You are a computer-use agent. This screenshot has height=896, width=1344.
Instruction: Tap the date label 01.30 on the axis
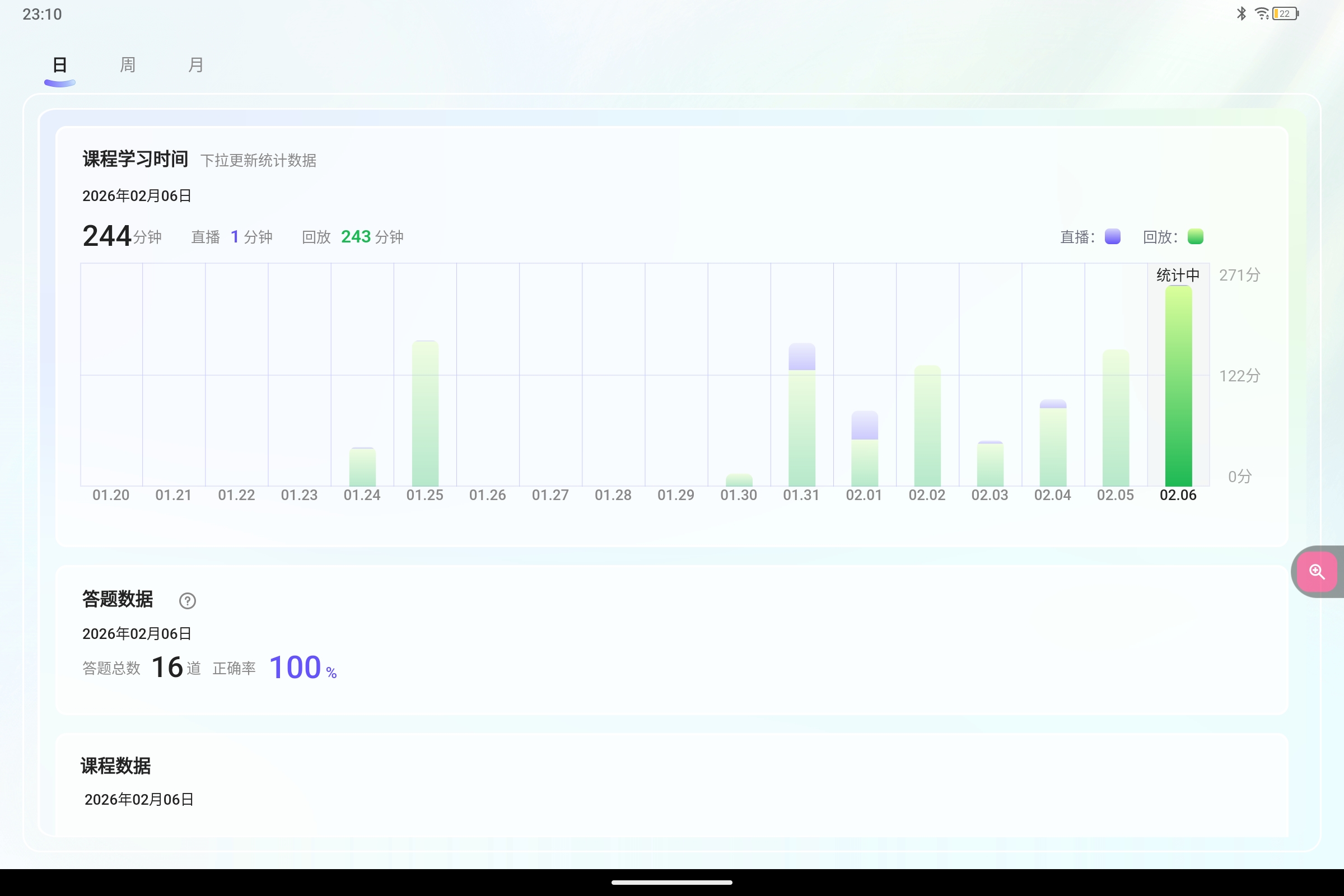(x=739, y=495)
